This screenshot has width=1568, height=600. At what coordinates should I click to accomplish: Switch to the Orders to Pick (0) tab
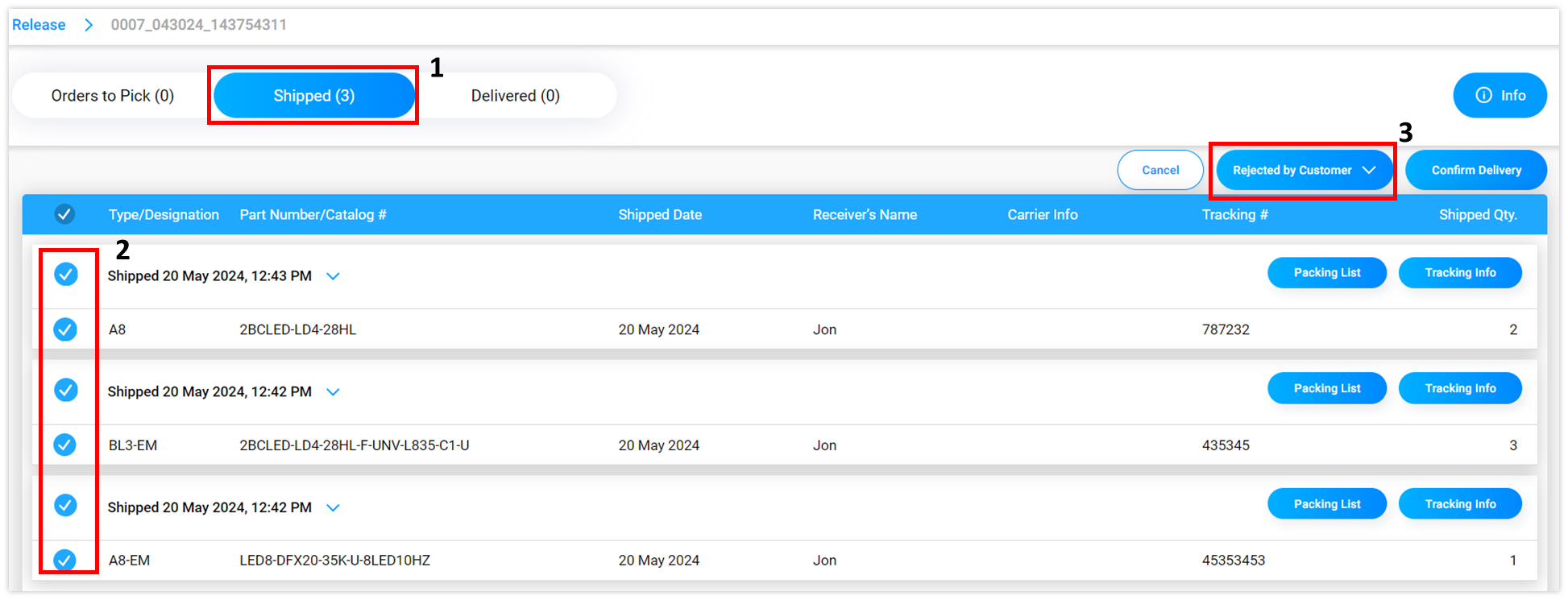tap(112, 95)
